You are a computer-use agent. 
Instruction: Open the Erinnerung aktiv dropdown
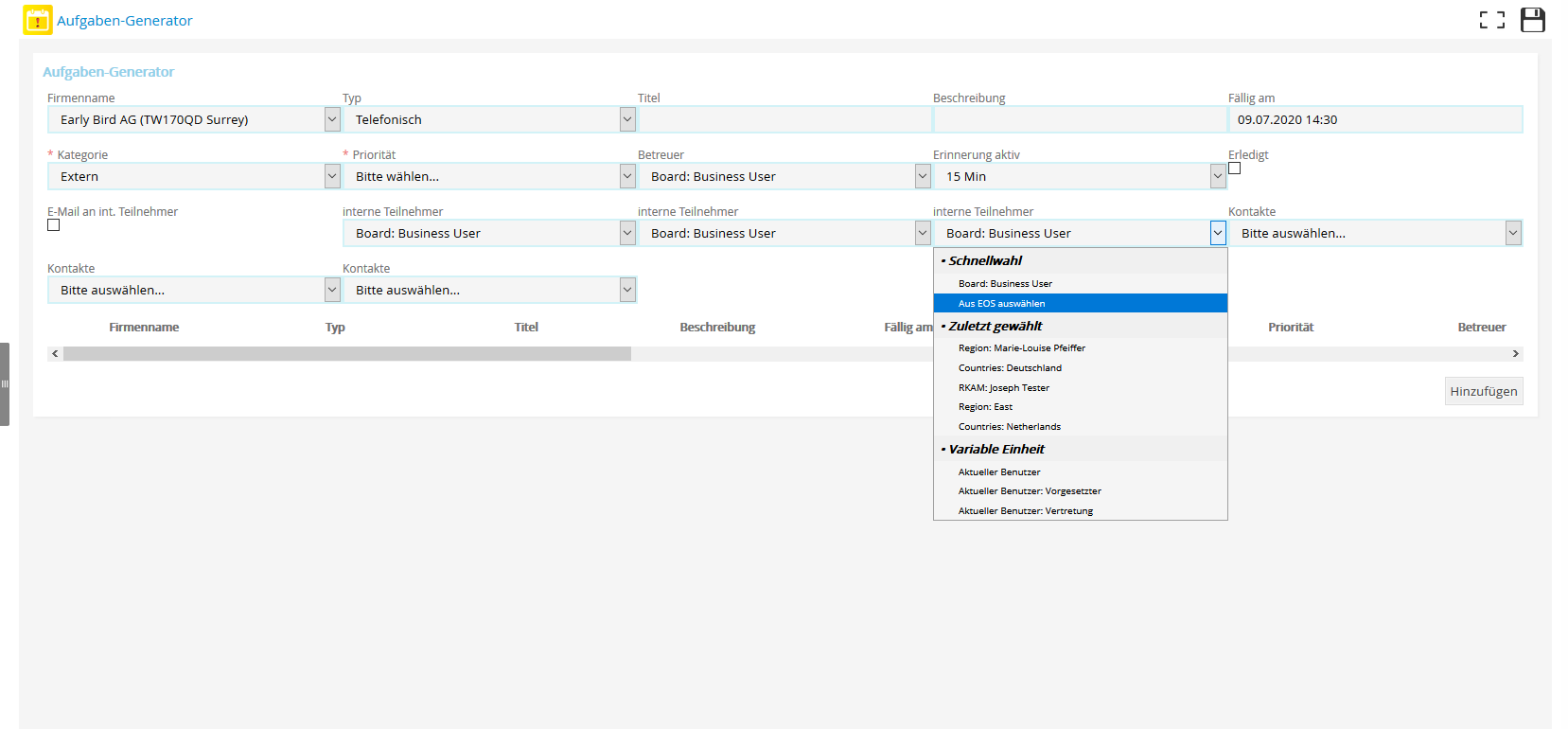tap(1218, 176)
